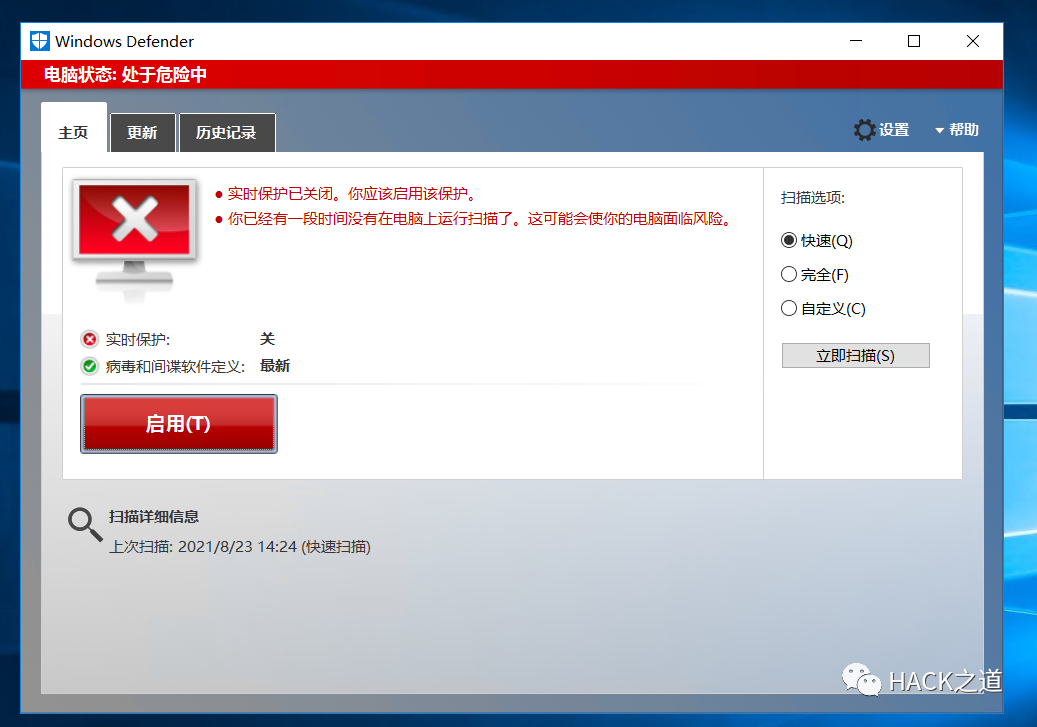Viewport: 1037px width, 727px height.
Task: Open the 历史记录 tab
Action: point(227,132)
